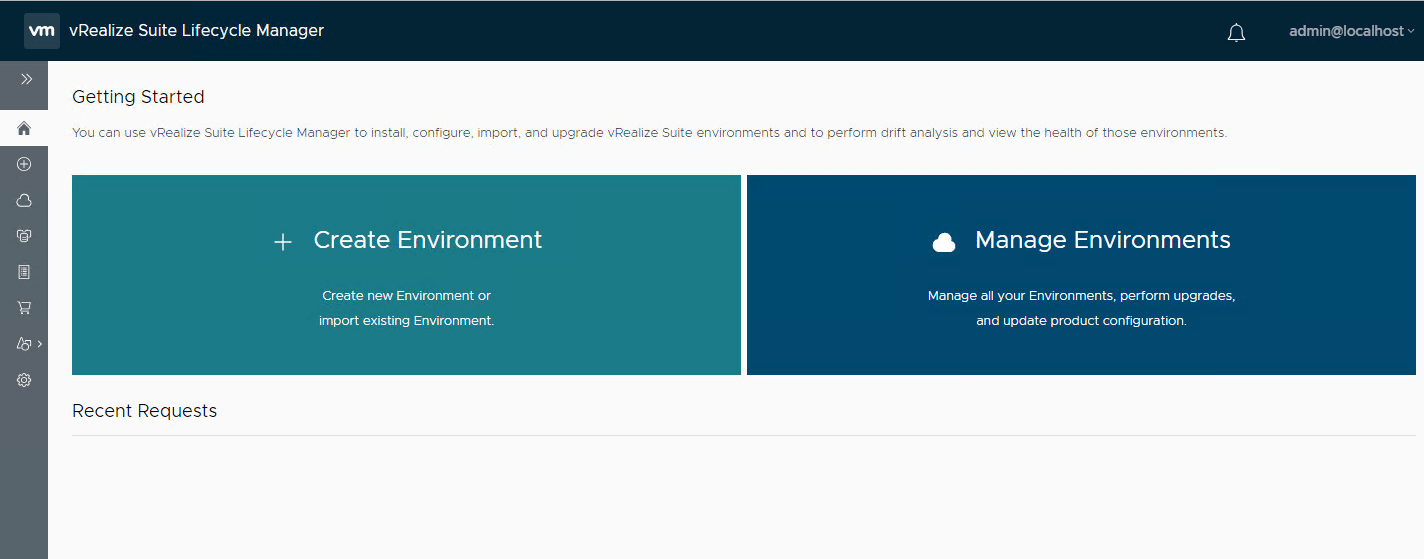
Task: Click the Getting Started heading
Action: pyautogui.click(x=138, y=97)
